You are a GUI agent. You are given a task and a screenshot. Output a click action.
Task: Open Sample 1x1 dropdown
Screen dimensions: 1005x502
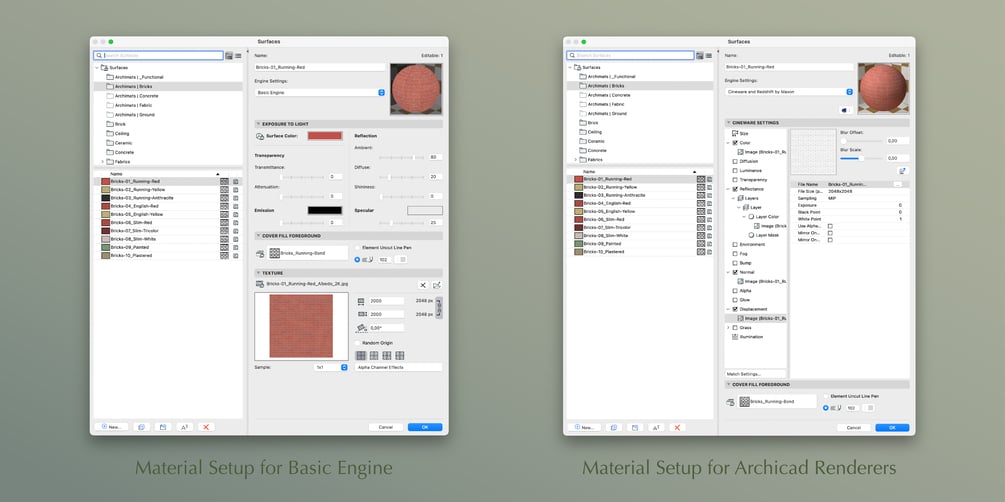point(331,367)
